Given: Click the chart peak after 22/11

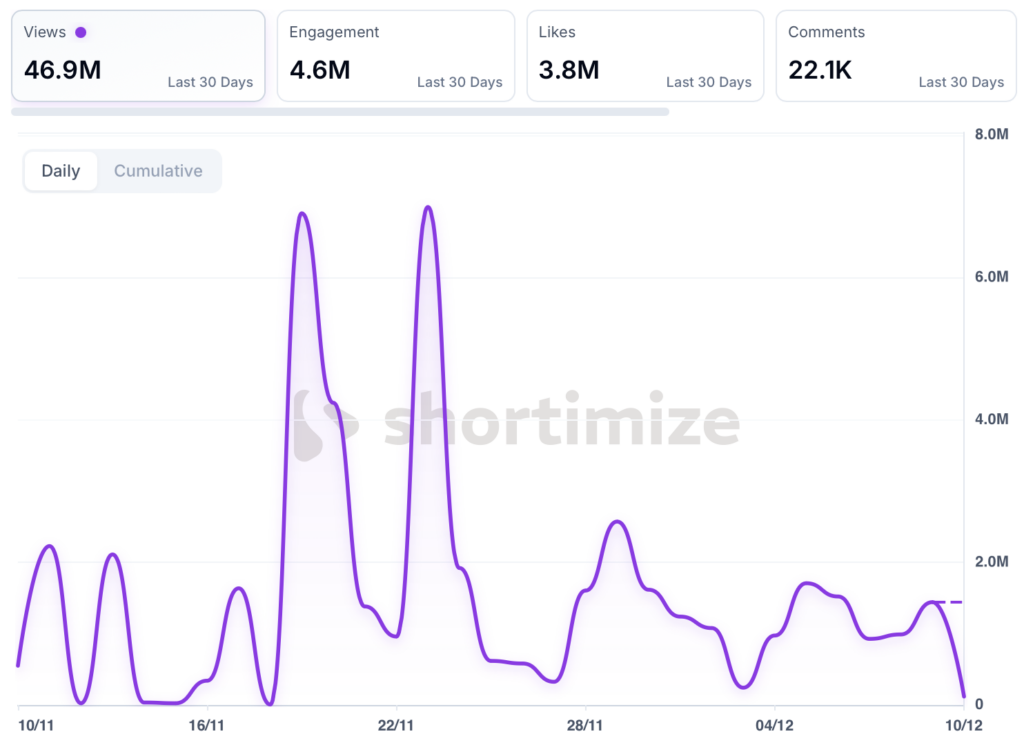Looking at the screenshot, I should point(428,208).
